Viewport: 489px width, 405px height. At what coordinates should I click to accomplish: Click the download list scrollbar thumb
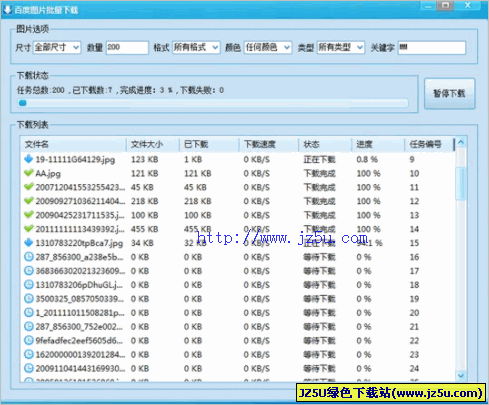point(461,183)
